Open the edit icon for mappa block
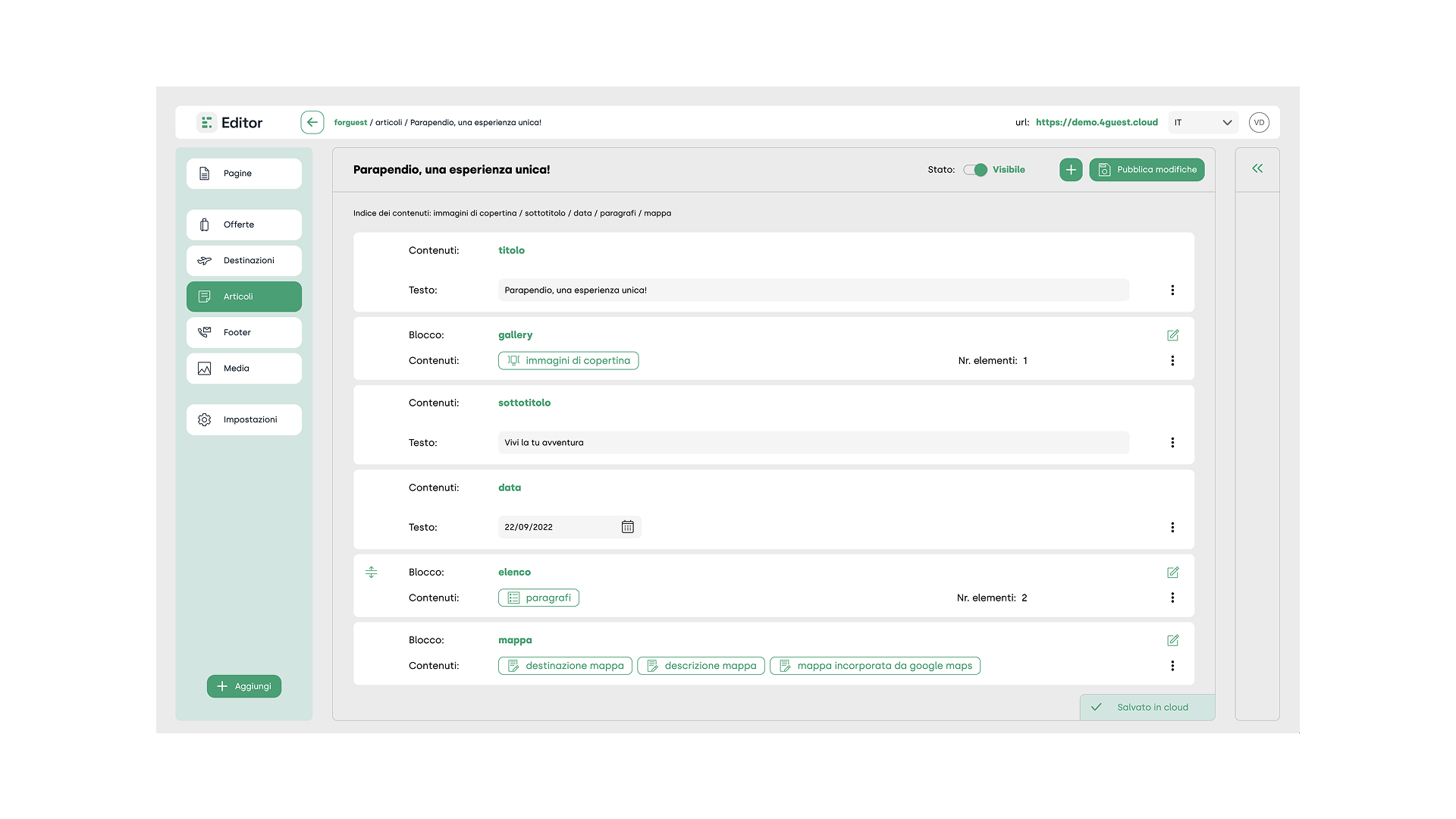The height and width of the screenshot is (819, 1456). (x=1172, y=641)
